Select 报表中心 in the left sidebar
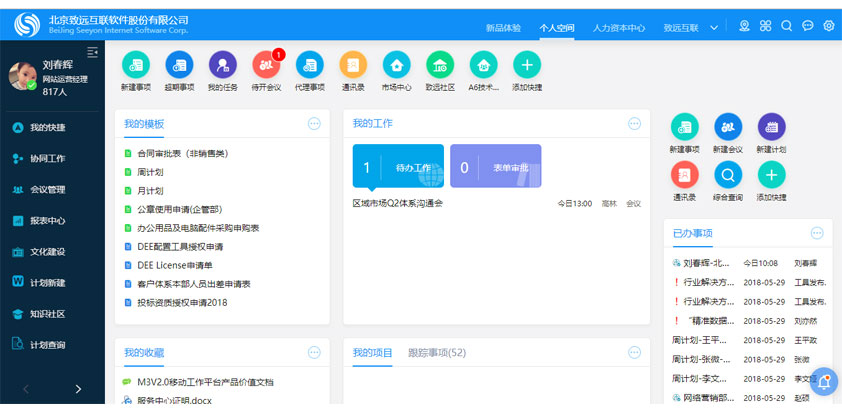 click(x=47, y=221)
